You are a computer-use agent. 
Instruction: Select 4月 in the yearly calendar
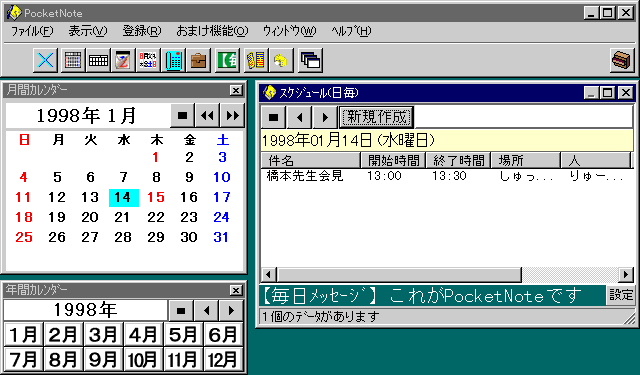point(143,335)
